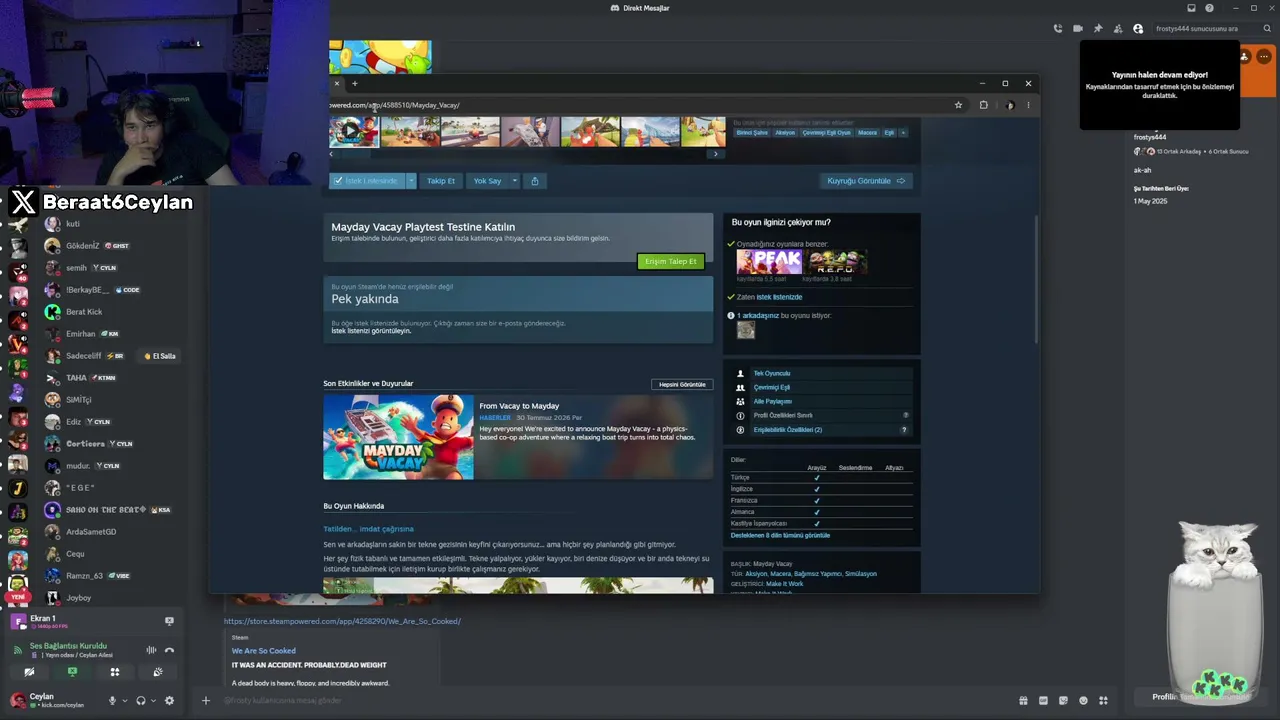Open browser extensions puzzle icon
Image resolution: width=1280 pixels, height=720 pixels.
click(x=984, y=105)
